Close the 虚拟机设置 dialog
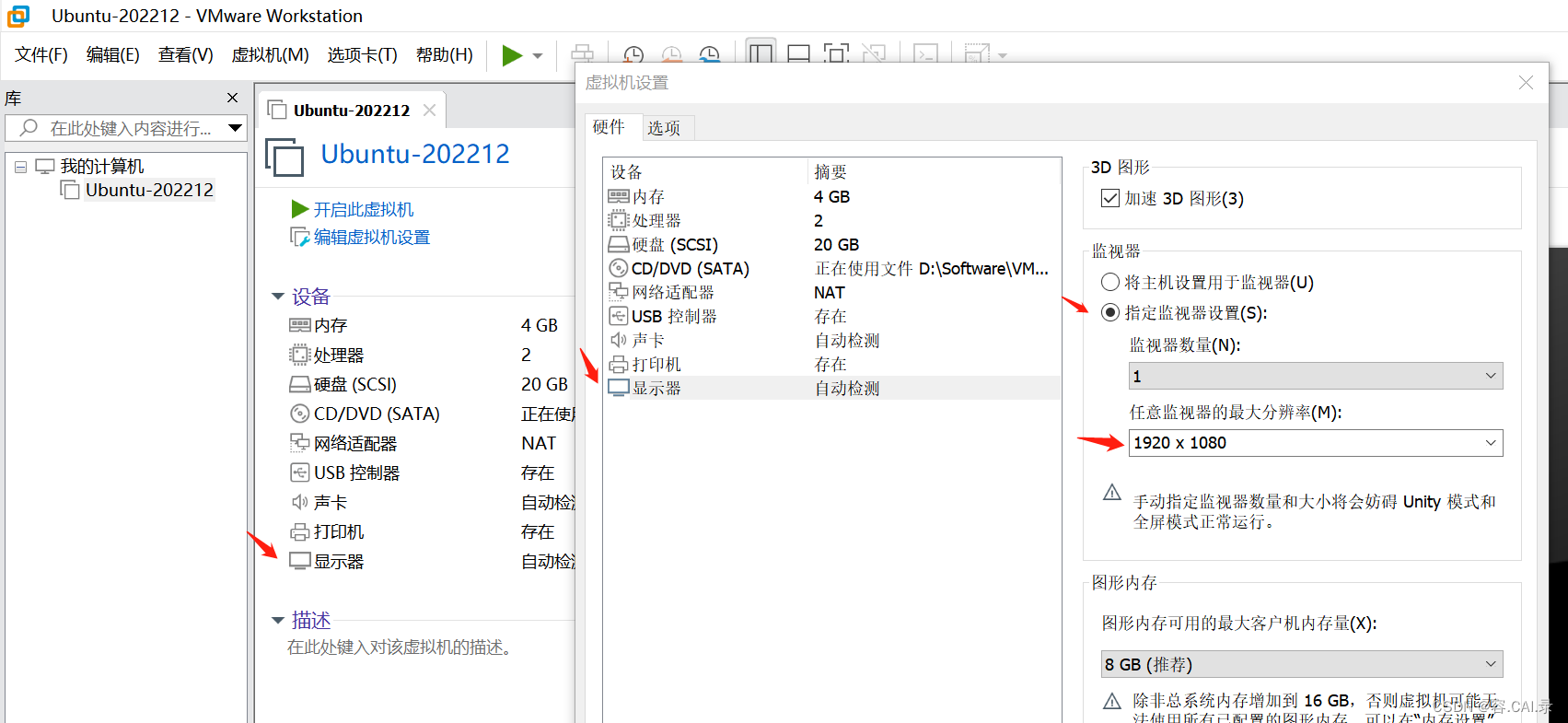The width and height of the screenshot is (1568, 723). 1526,83
